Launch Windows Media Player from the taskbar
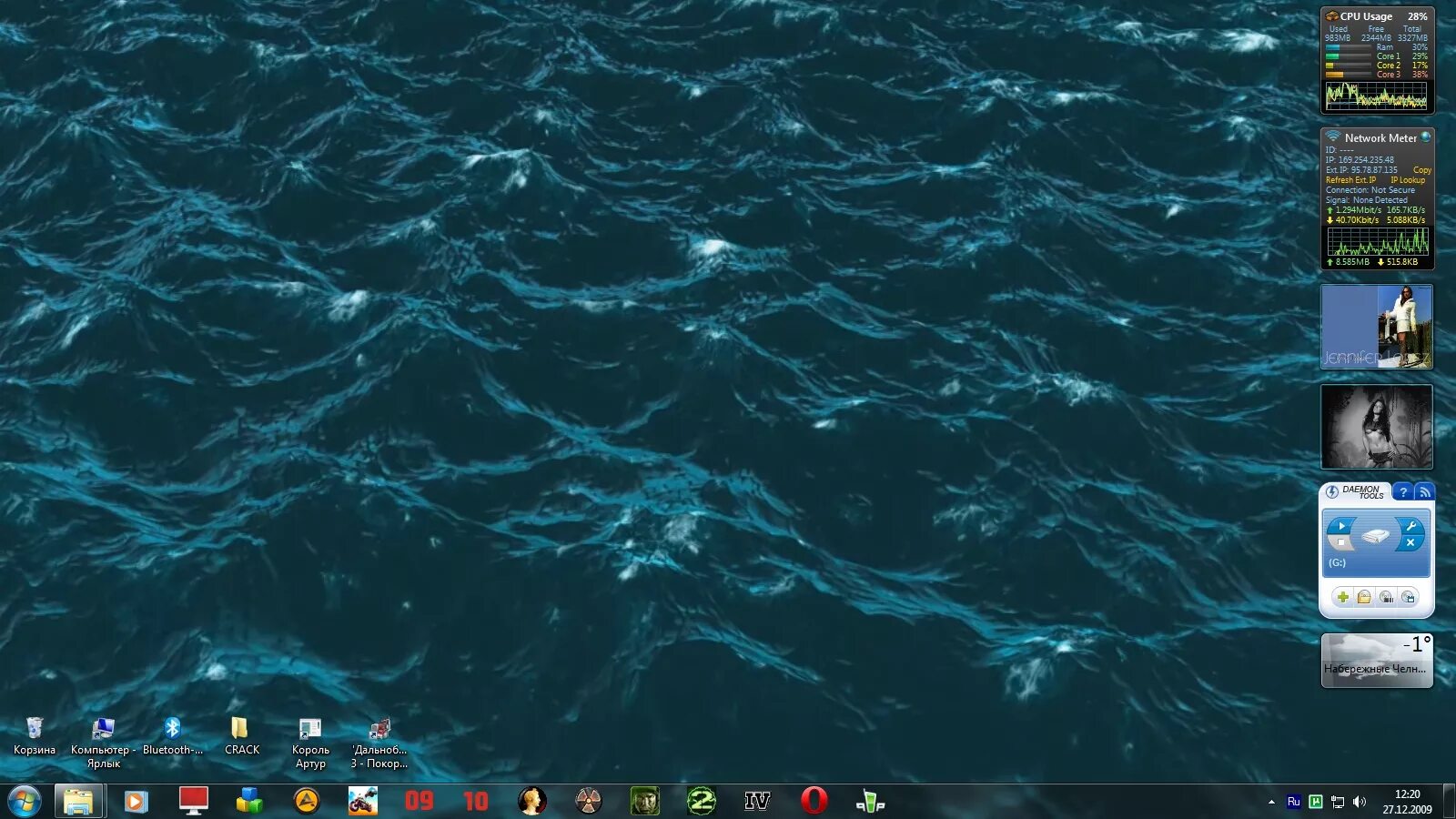Image resolution: width=1456 pixels, height=819 pixels. pos(136,802)
